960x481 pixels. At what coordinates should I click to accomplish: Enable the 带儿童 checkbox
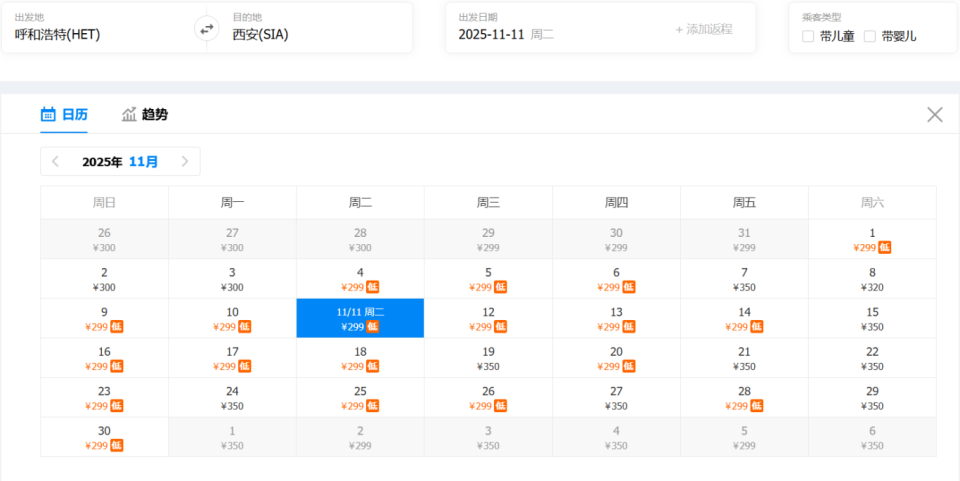[808, 36]
